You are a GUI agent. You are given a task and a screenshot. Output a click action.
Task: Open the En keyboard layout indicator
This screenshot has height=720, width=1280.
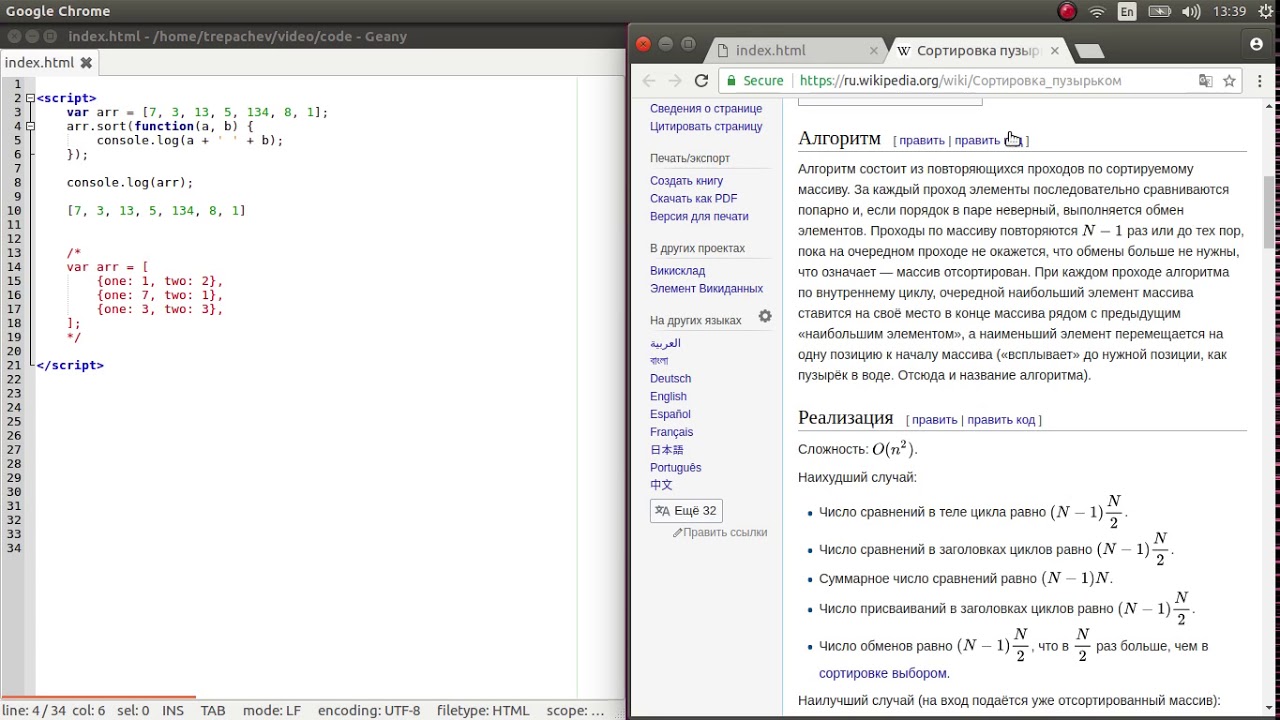tap(1127, 12)
